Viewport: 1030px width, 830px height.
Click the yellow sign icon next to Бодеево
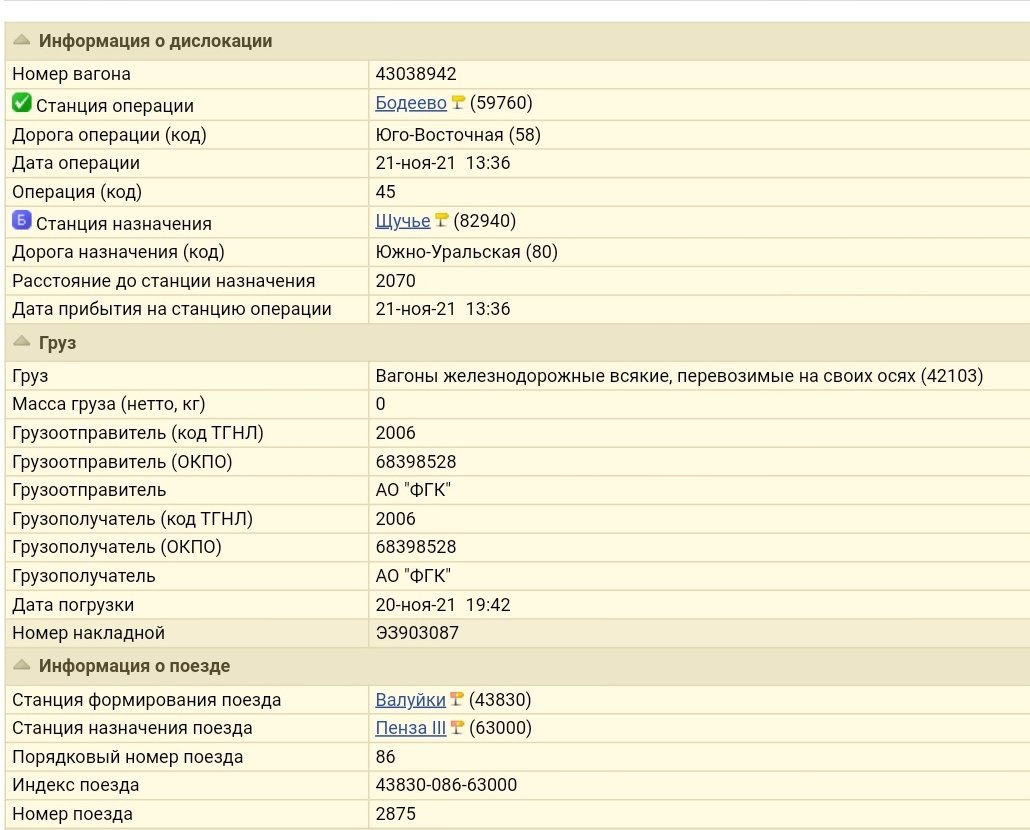[x=458, y=102]
